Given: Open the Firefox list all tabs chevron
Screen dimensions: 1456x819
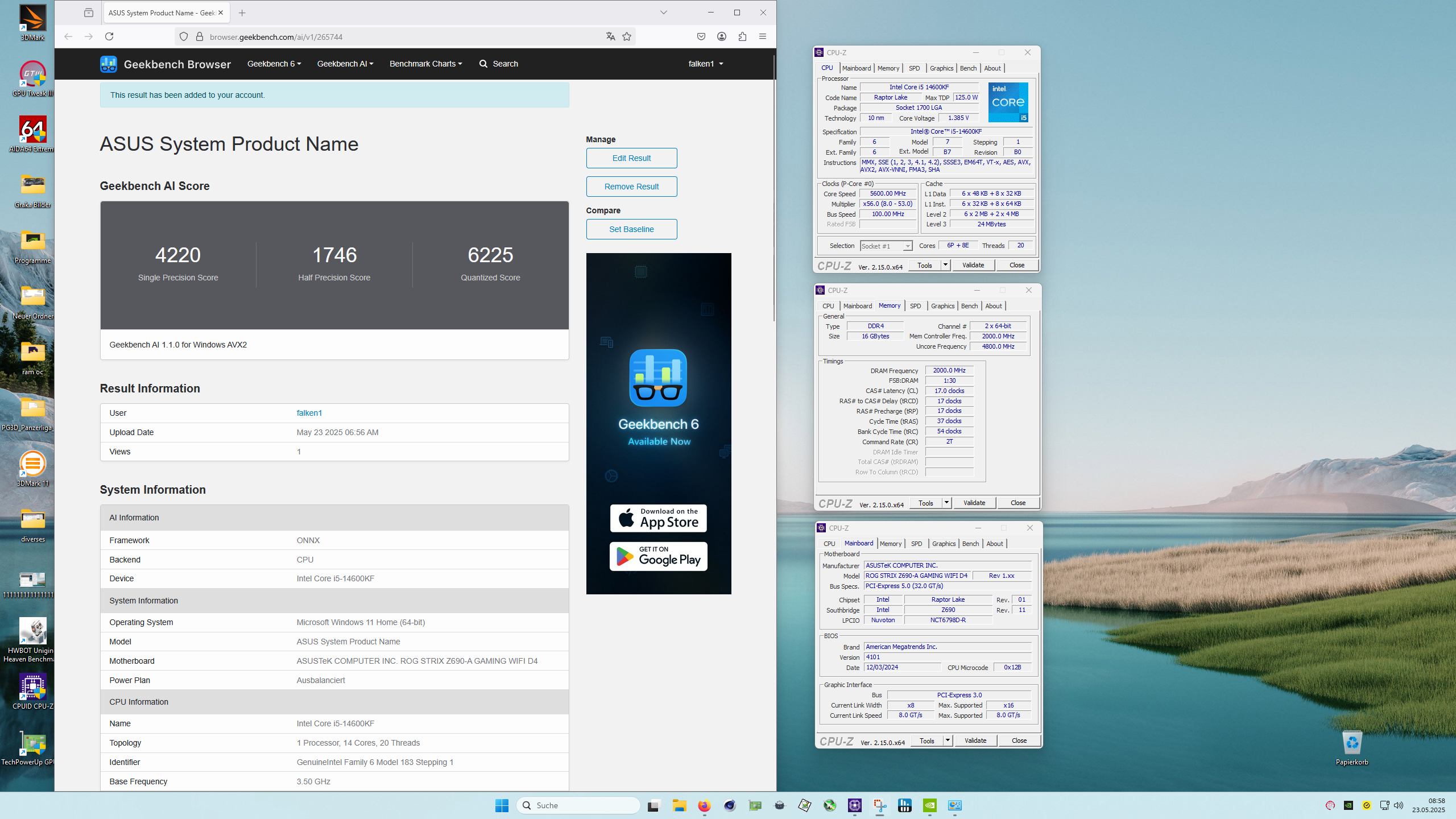Looking at the screenshot, I should click(x=663, y=13).
